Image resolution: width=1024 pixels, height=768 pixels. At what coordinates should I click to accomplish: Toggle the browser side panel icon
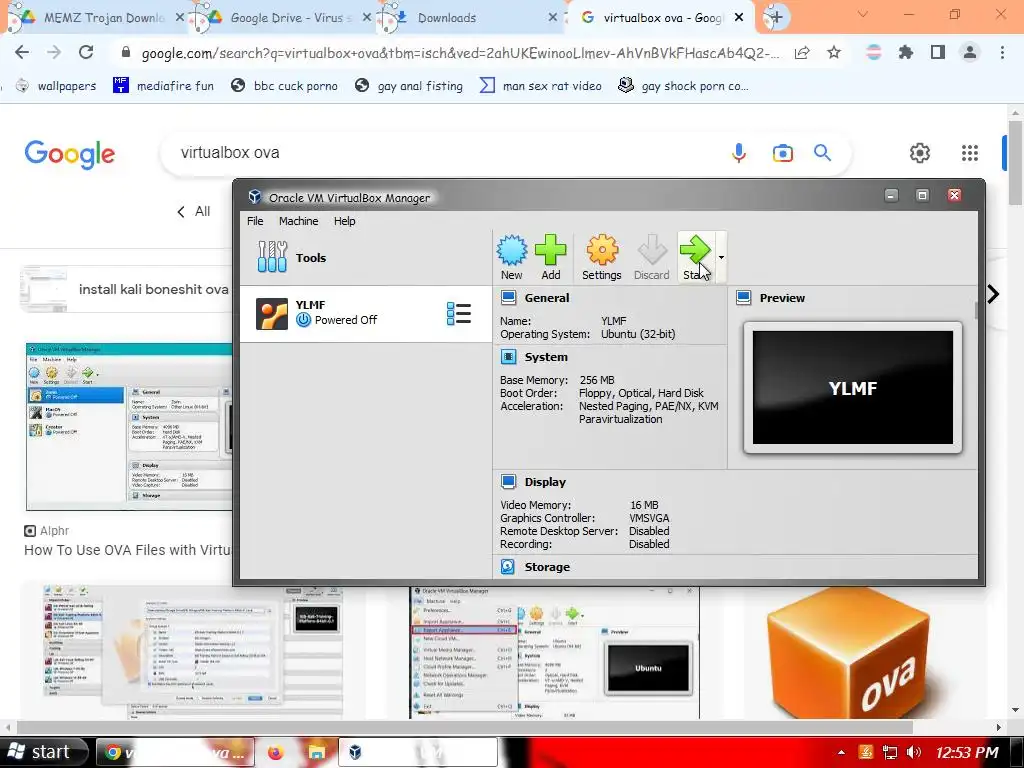[938, 53]
